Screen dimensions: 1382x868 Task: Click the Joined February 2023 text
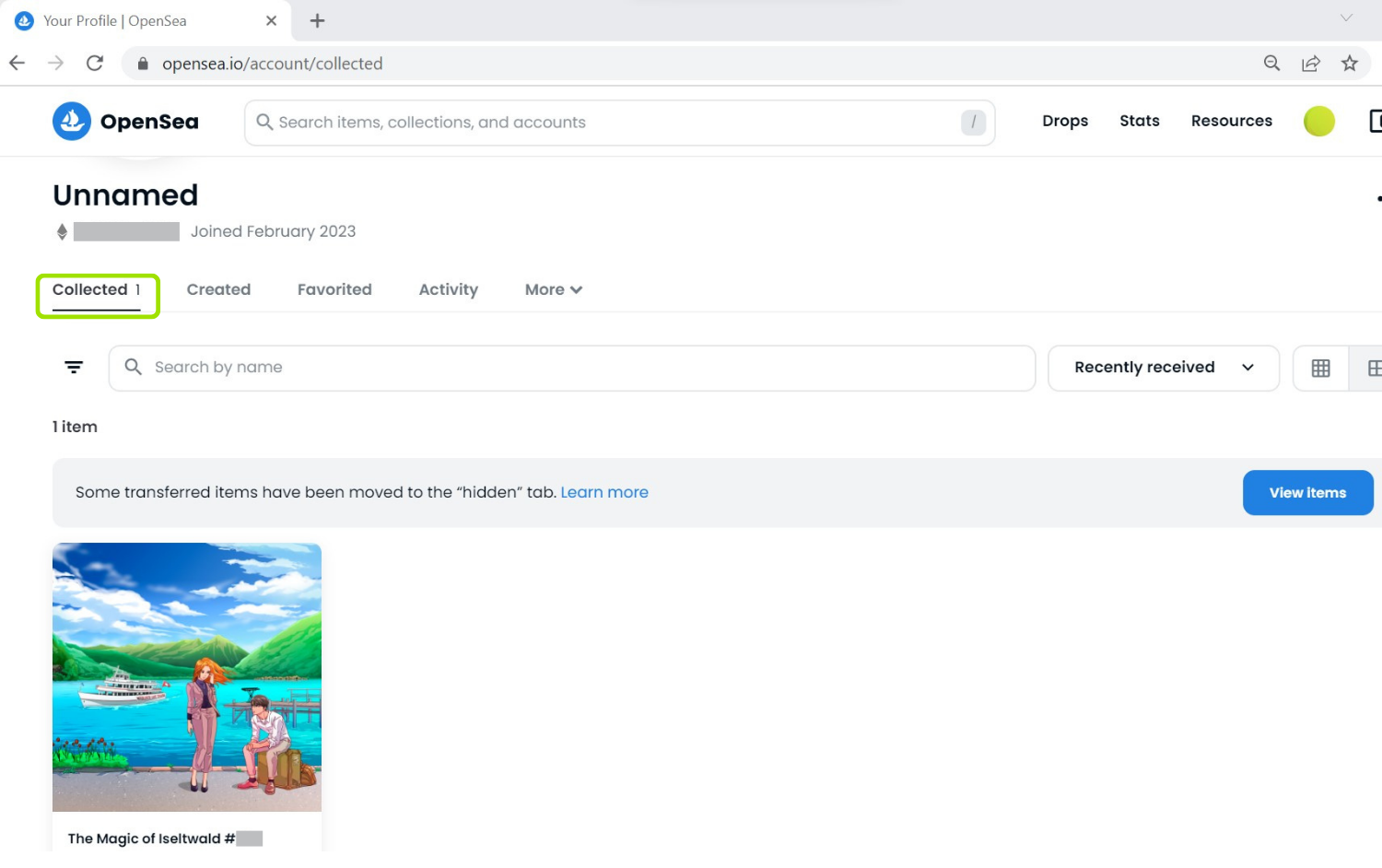click(273, 231)
